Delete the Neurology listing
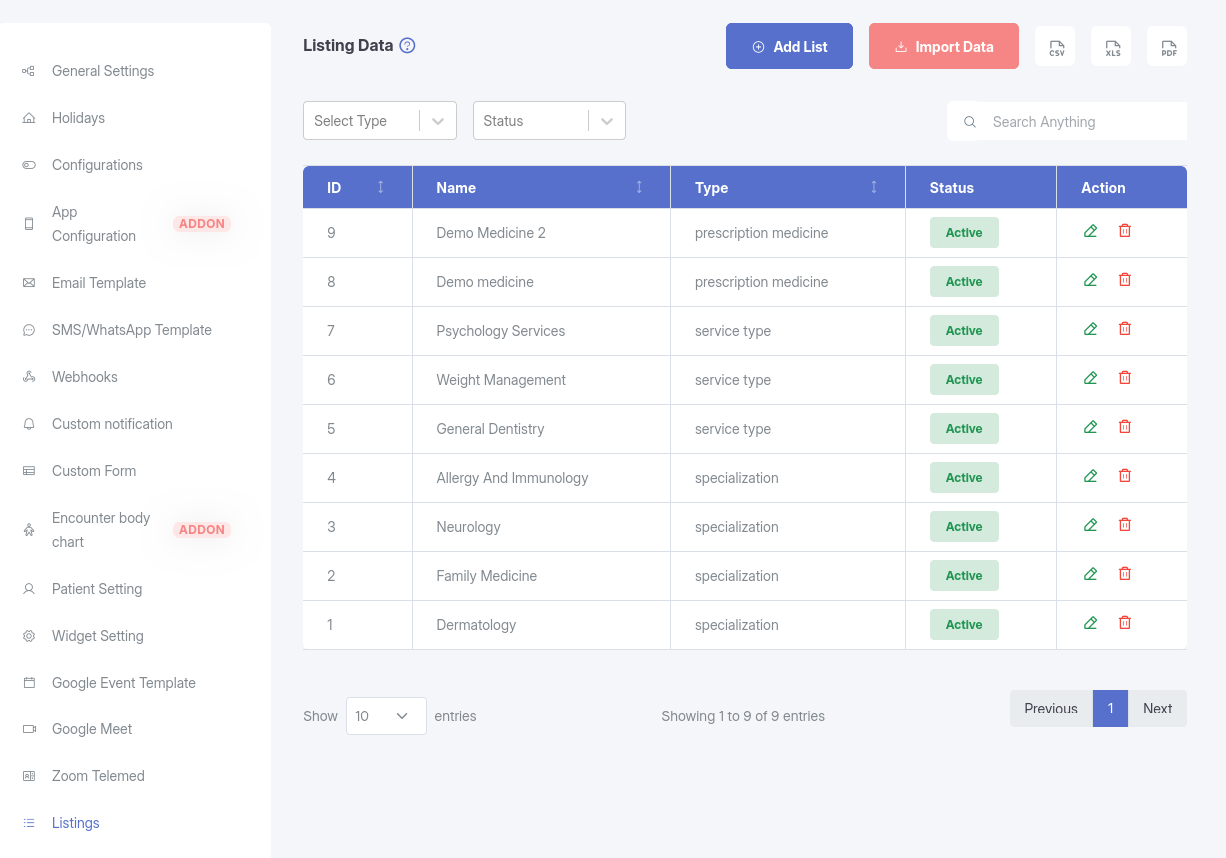 pos(1125,525)
